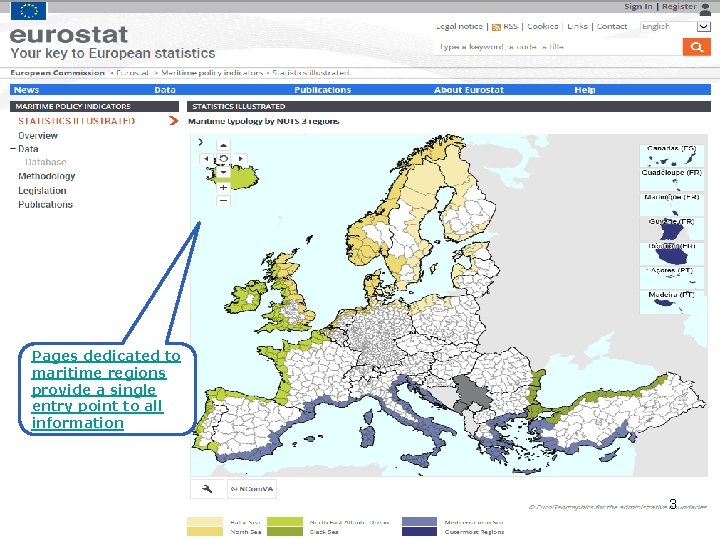Select the Réunion (FR) inset map
This screenshot has height=540, width=720.
click(671, 253)
